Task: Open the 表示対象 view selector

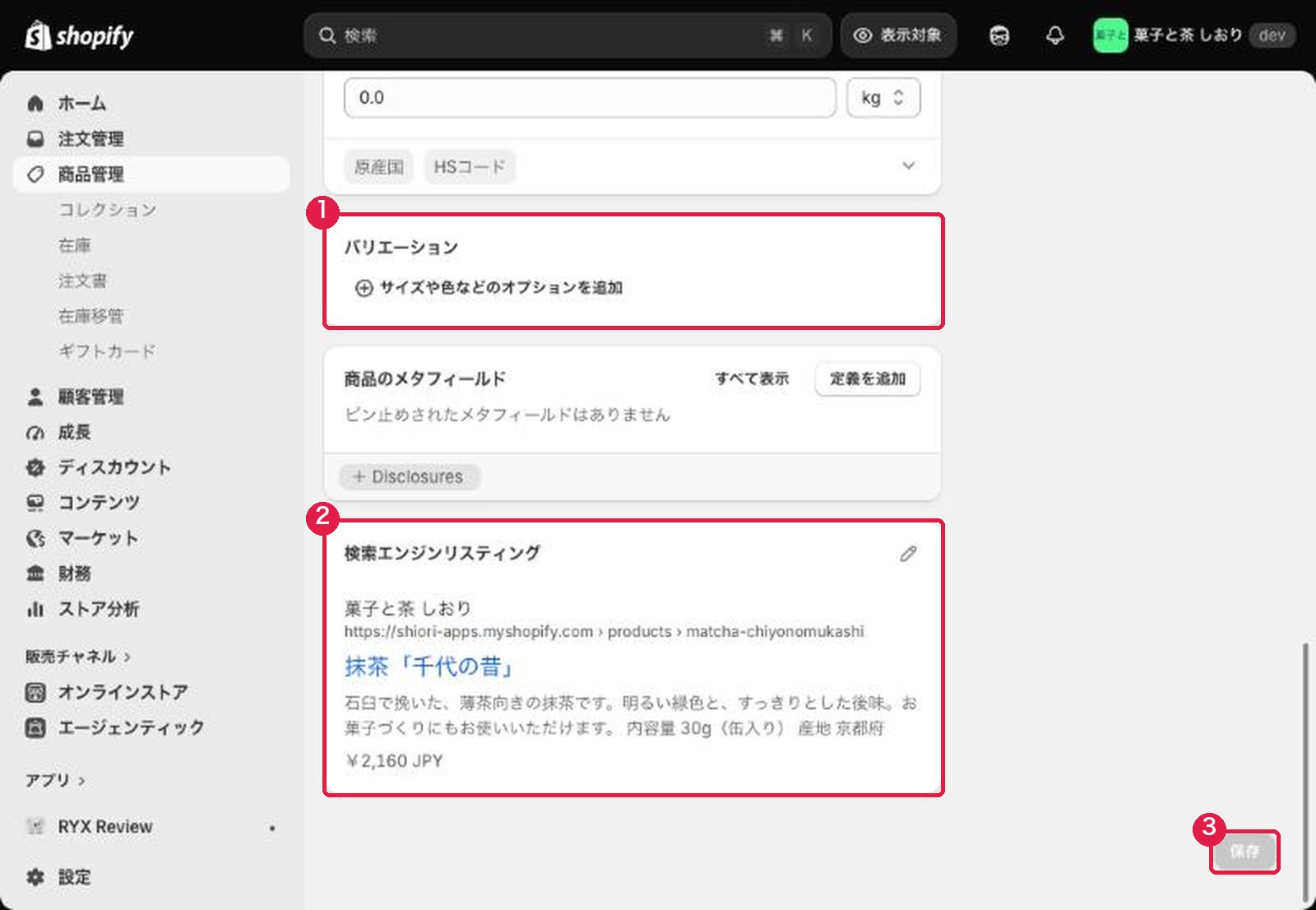Action: coord(898,35)
